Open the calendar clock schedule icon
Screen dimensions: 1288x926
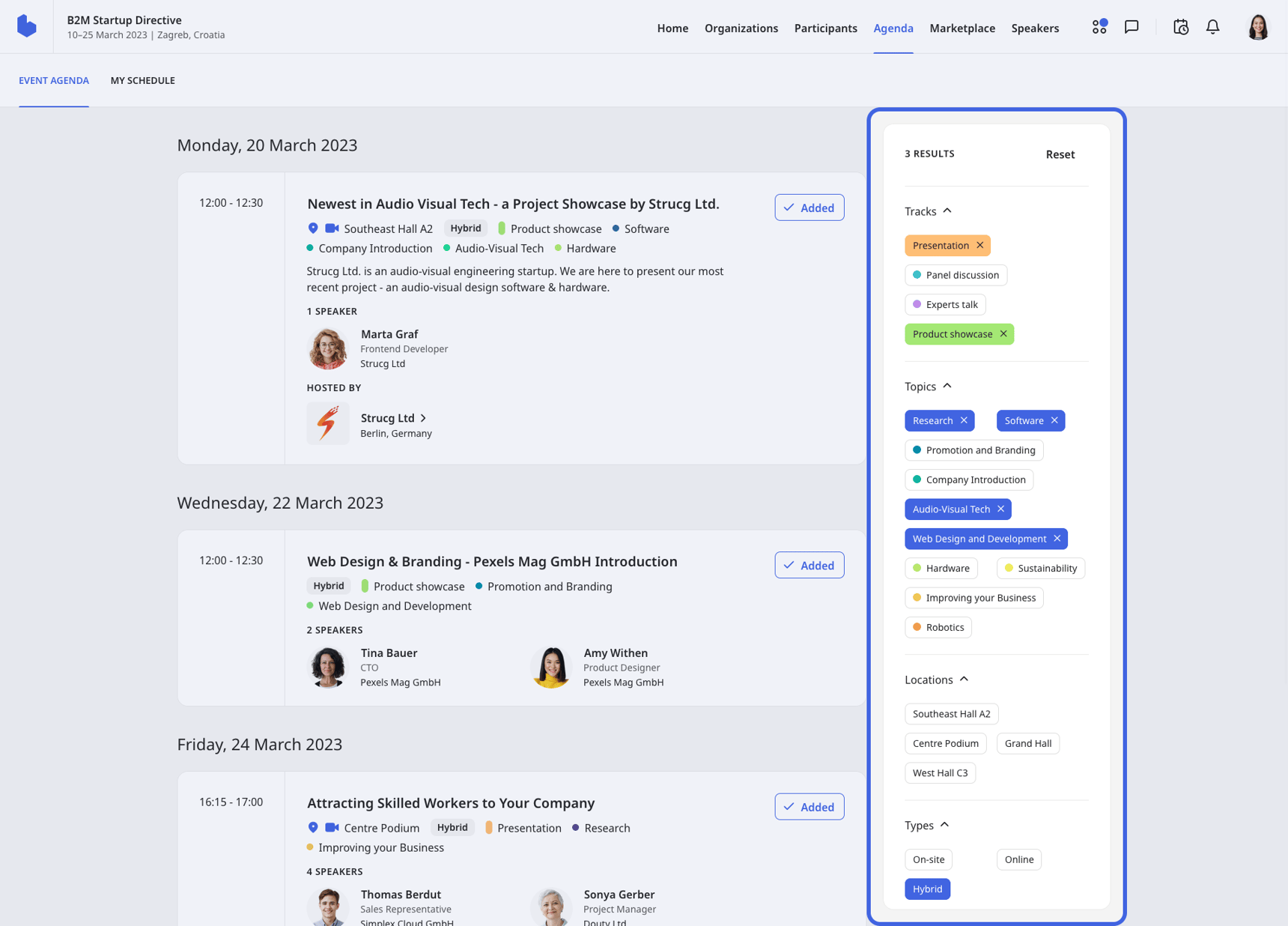tap(1180, 27)
